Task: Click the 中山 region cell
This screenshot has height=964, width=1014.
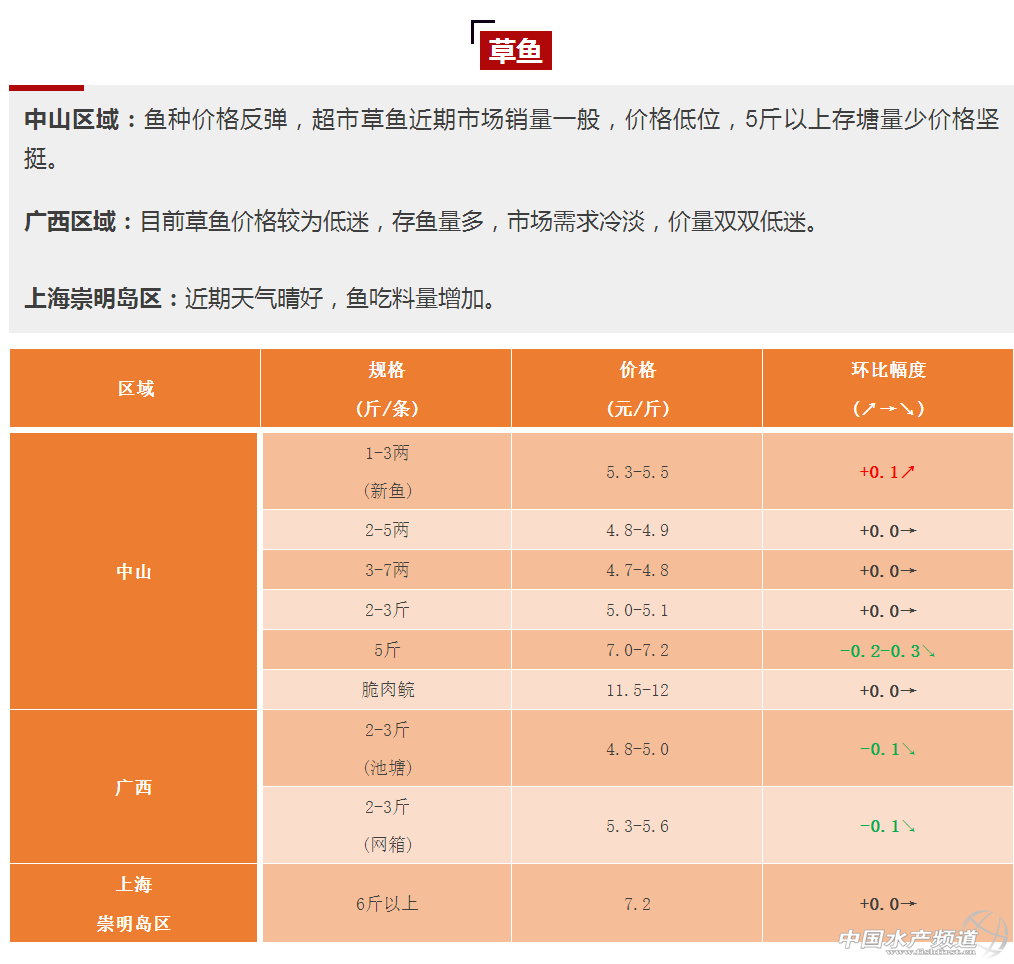Action: tap(134, 572)
